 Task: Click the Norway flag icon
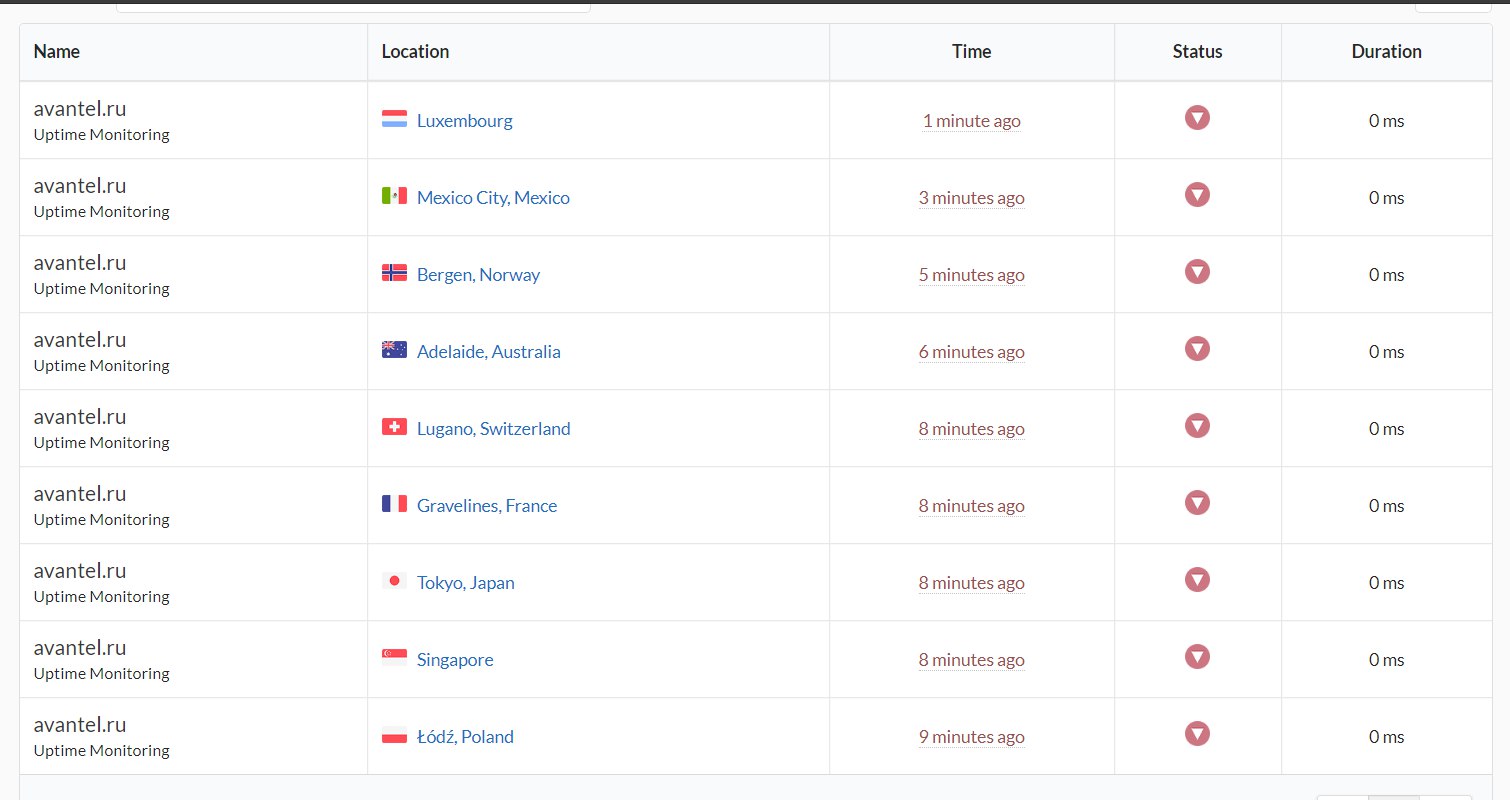click(x=394, y=273)
